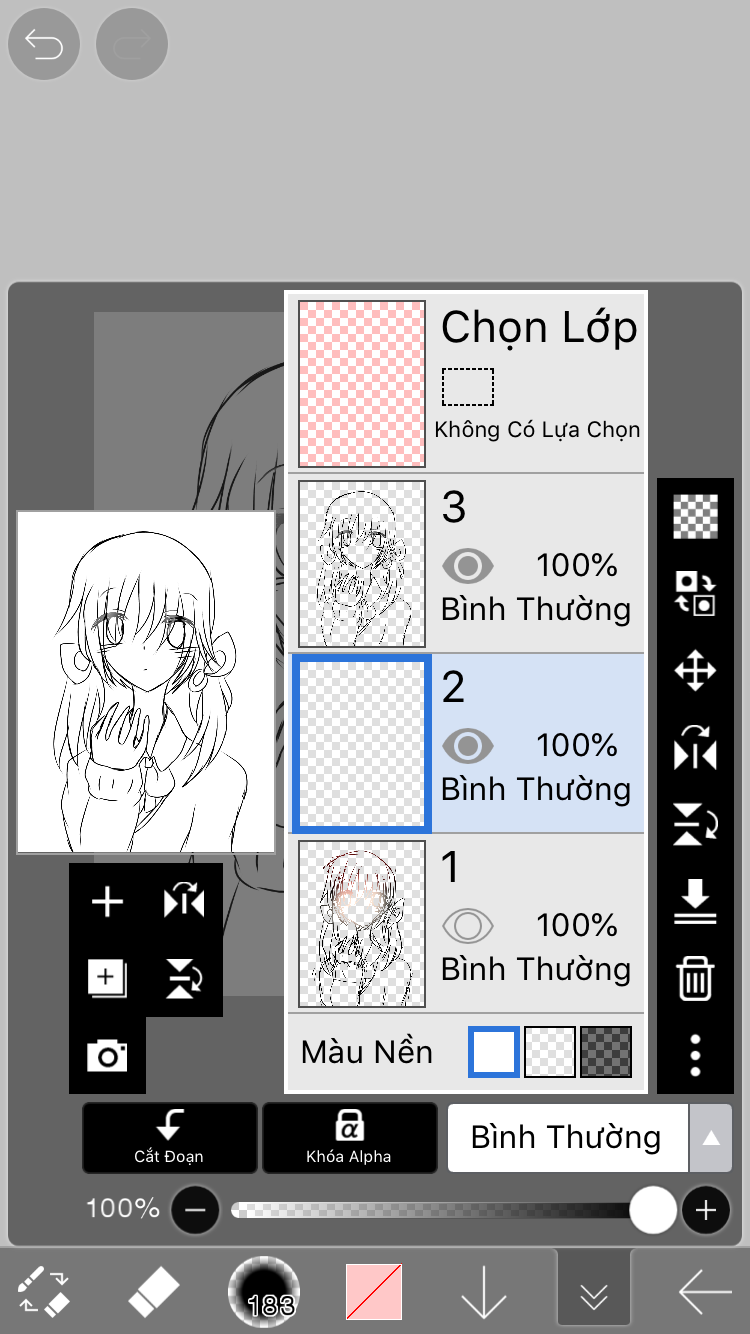Expand blend mode list with triangle arrow

[x=710, y=1138]
